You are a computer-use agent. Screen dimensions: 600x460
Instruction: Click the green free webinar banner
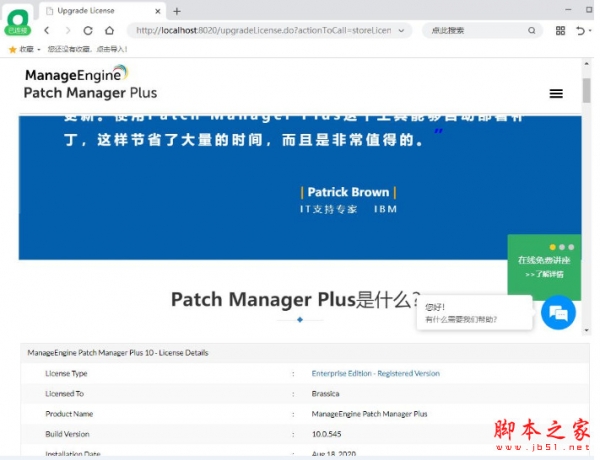pyautogui.click(x=544, y=267)
